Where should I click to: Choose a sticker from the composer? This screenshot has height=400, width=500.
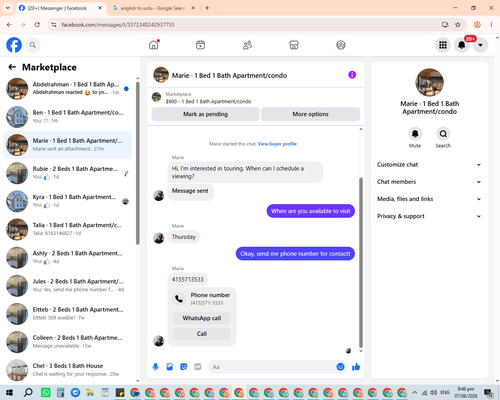point(184,367)
